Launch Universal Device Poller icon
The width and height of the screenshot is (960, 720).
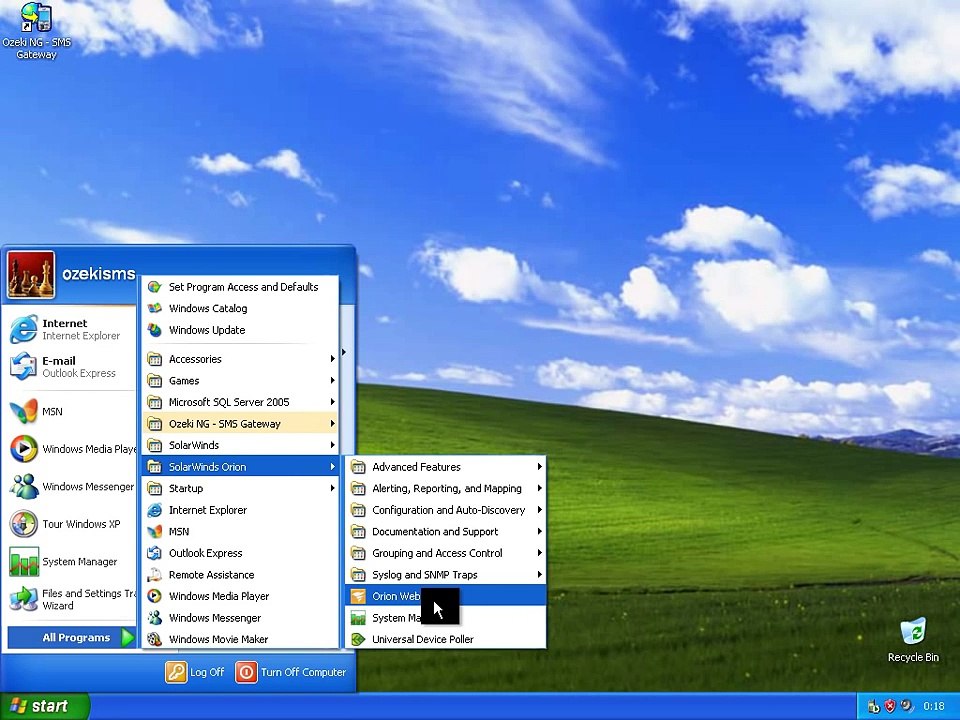pyautogui.click(x=358, y=639)
